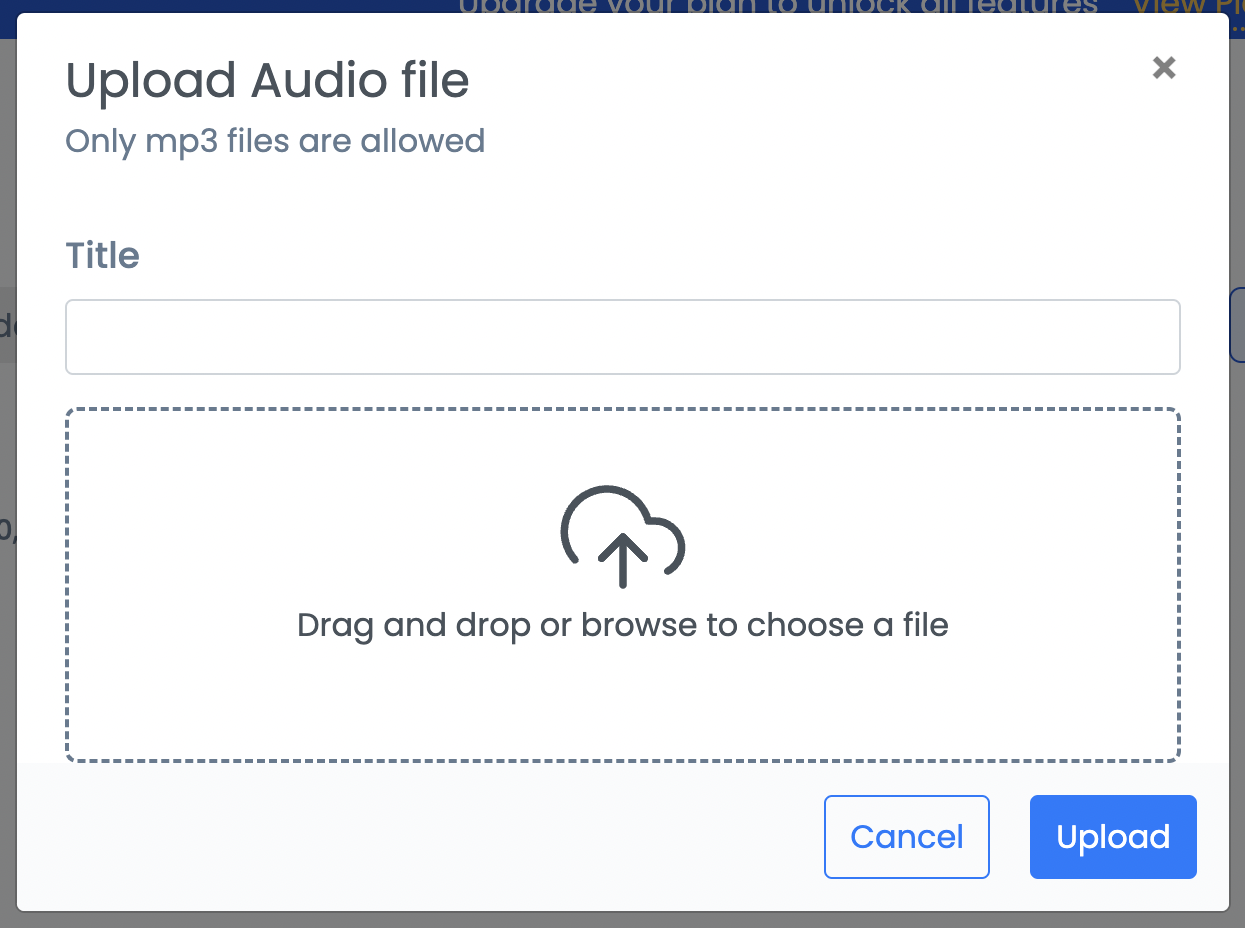This screenshot has height=928, width=1245.
Task: Click "Only mp3 files are allowed" note
Action: click(275, 141)
